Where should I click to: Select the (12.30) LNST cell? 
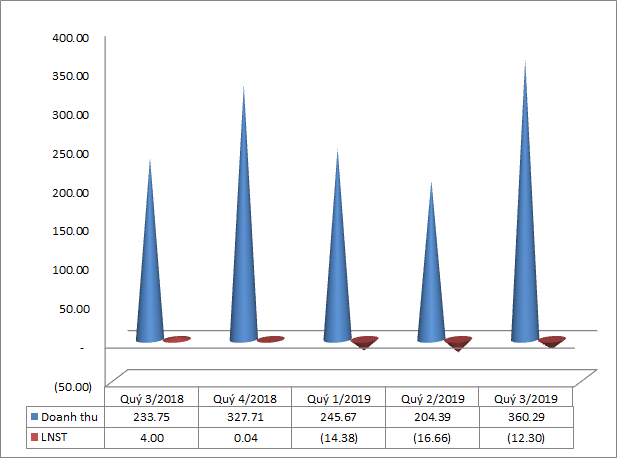(526, 438)
